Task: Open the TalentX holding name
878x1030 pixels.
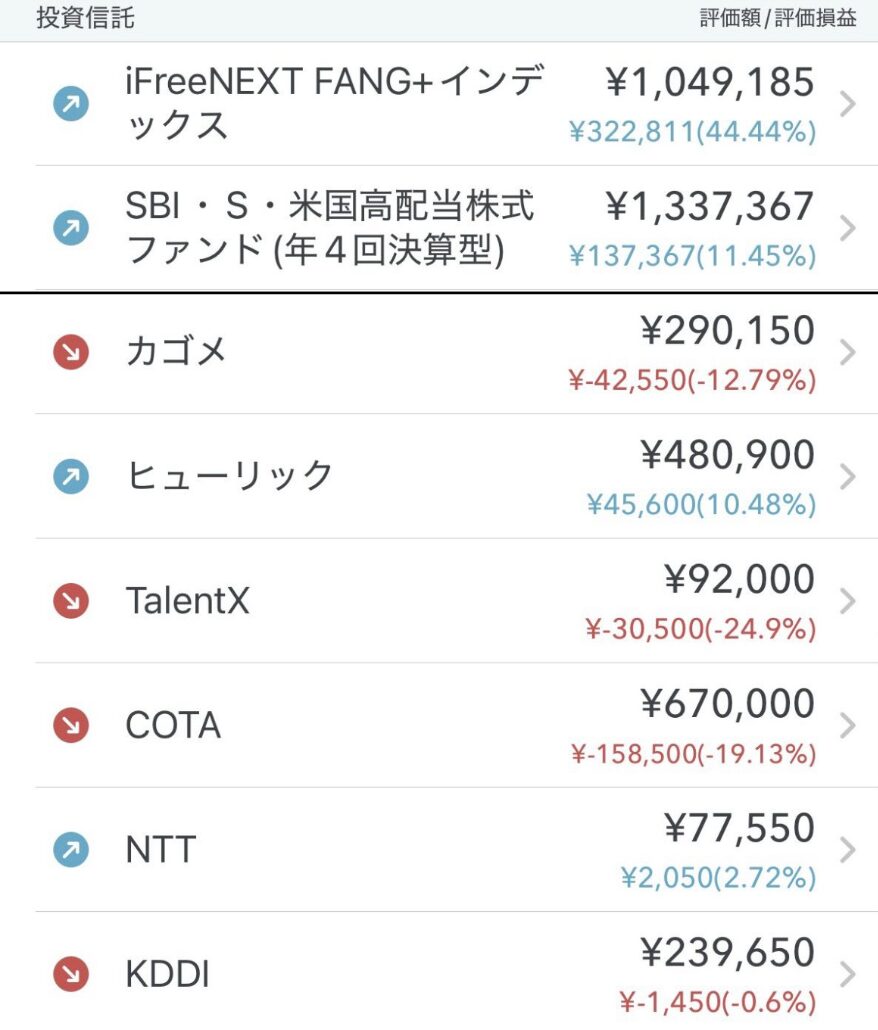Action: (x=187, y=601)
